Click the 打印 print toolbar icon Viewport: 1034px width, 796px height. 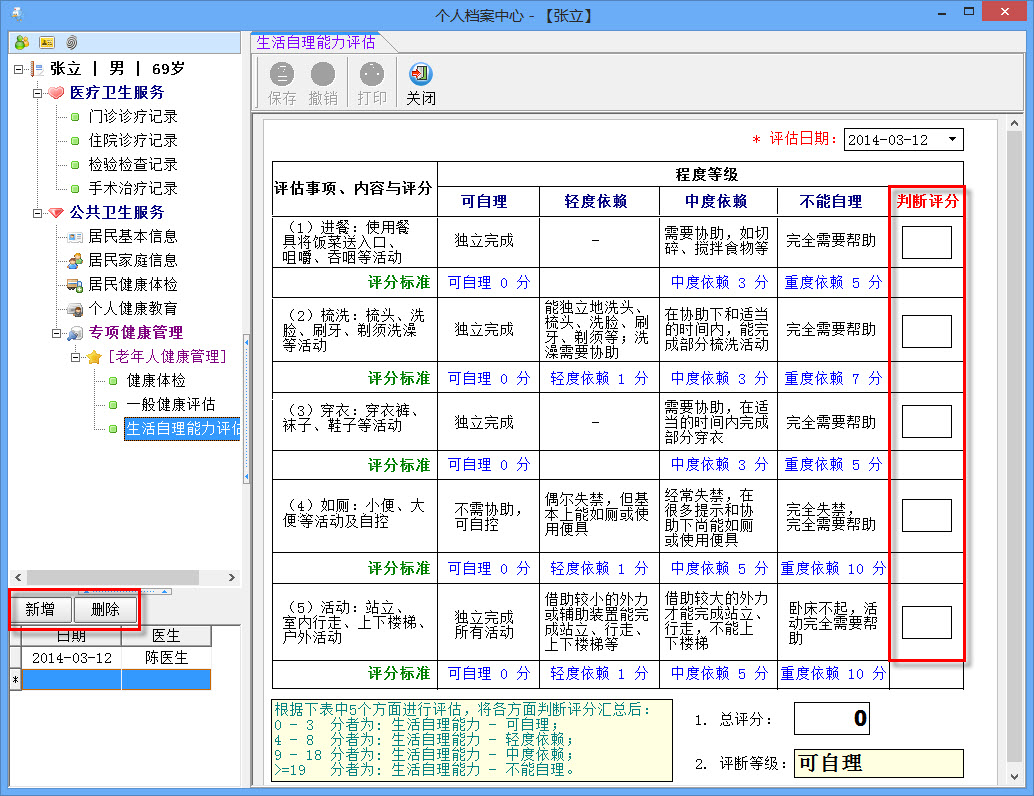tap(372, 74)
